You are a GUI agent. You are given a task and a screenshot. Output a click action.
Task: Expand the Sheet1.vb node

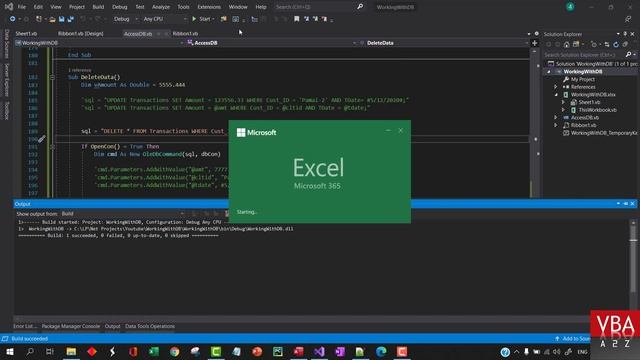[563, 102]
